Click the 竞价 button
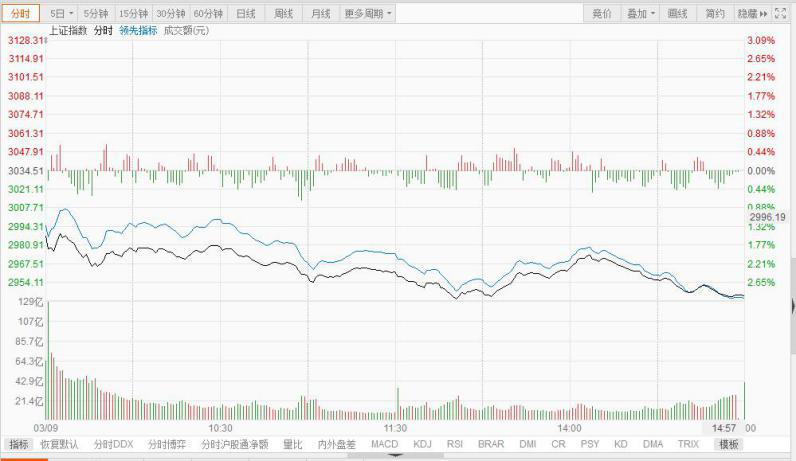This screenshot has width=796, height=461. (x=602, y=14)
